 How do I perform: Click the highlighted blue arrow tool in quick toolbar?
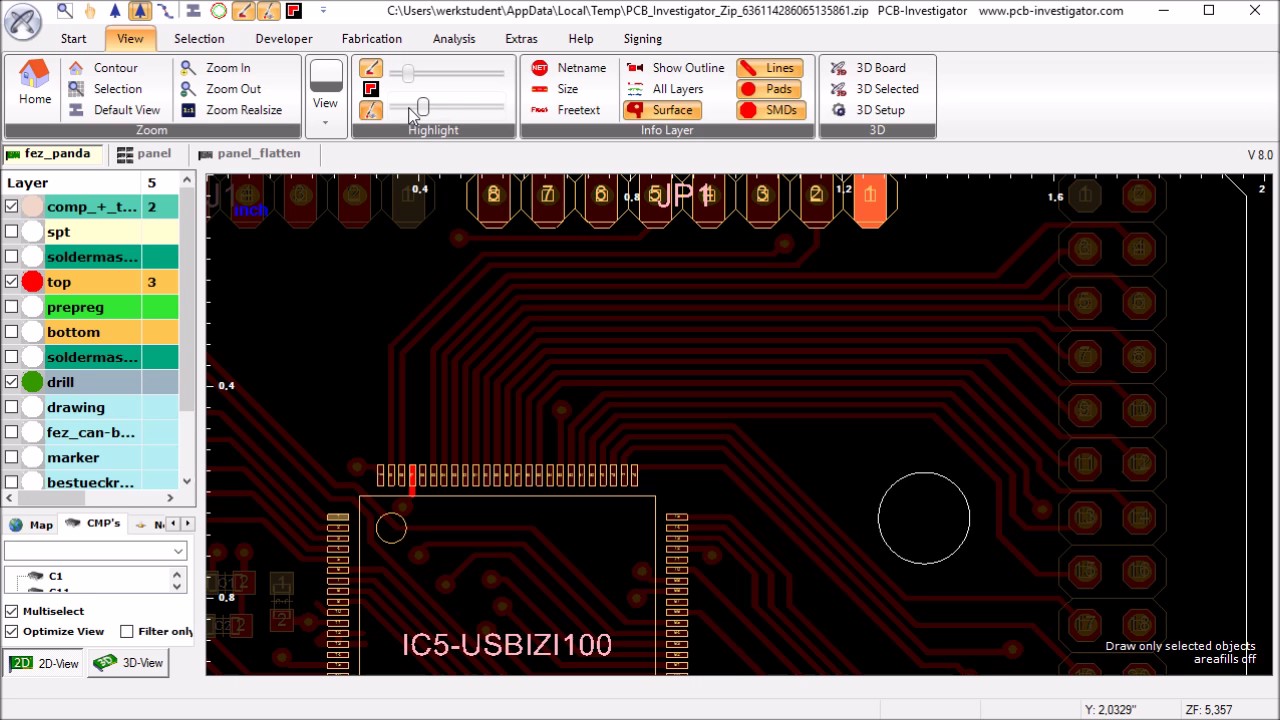click(140, 11)
